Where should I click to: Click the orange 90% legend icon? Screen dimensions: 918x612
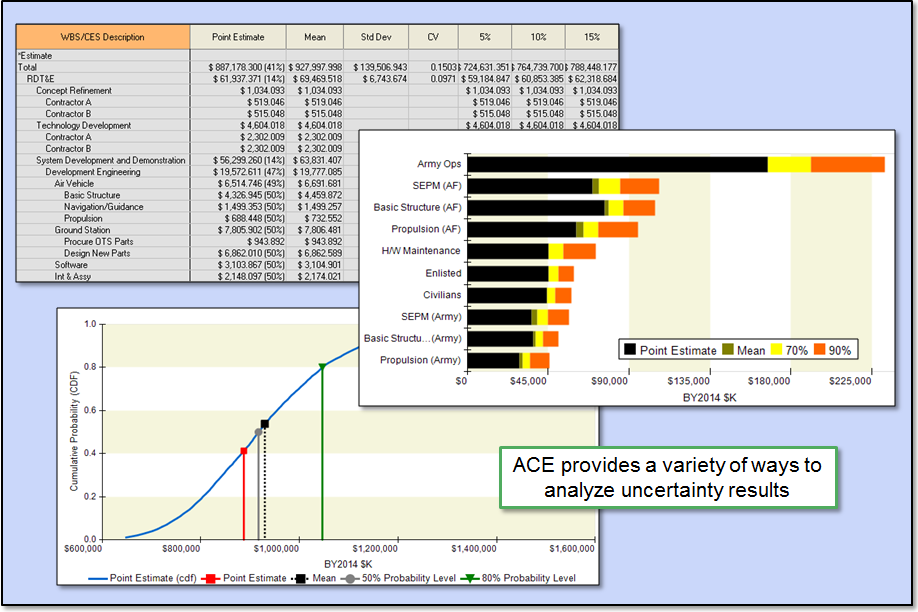(x=819, y=350)
